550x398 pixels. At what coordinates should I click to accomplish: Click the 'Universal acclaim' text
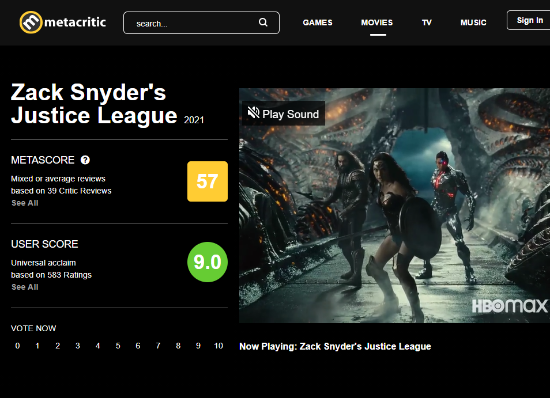pyautogui.click(x=43, y=263)
